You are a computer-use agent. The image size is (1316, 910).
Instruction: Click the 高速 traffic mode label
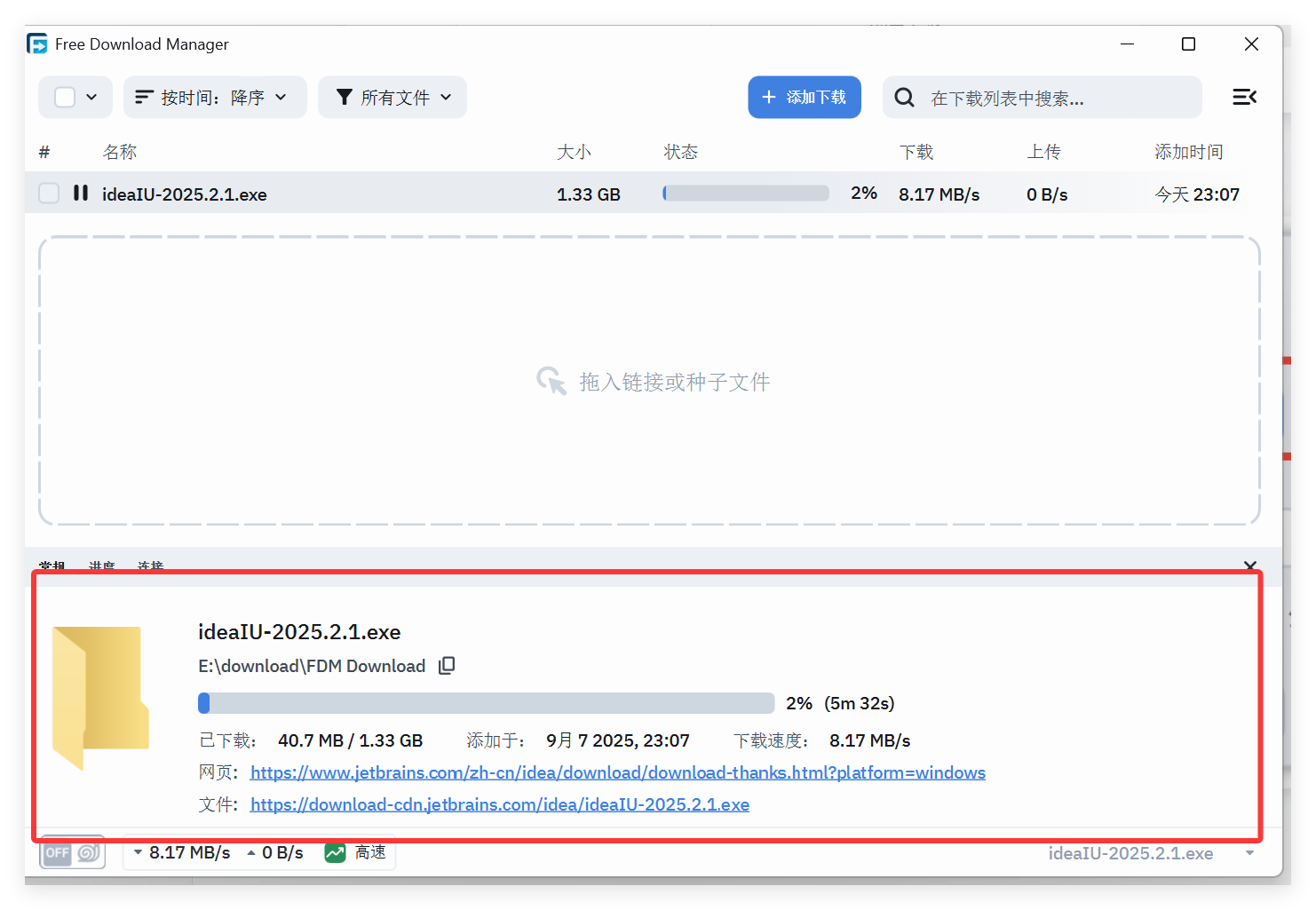(x=370, y=852)
